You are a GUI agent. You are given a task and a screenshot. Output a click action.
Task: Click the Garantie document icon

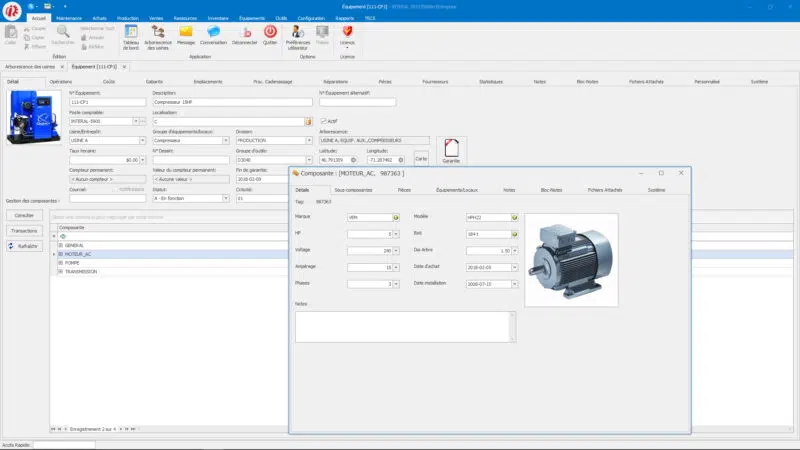451,150
